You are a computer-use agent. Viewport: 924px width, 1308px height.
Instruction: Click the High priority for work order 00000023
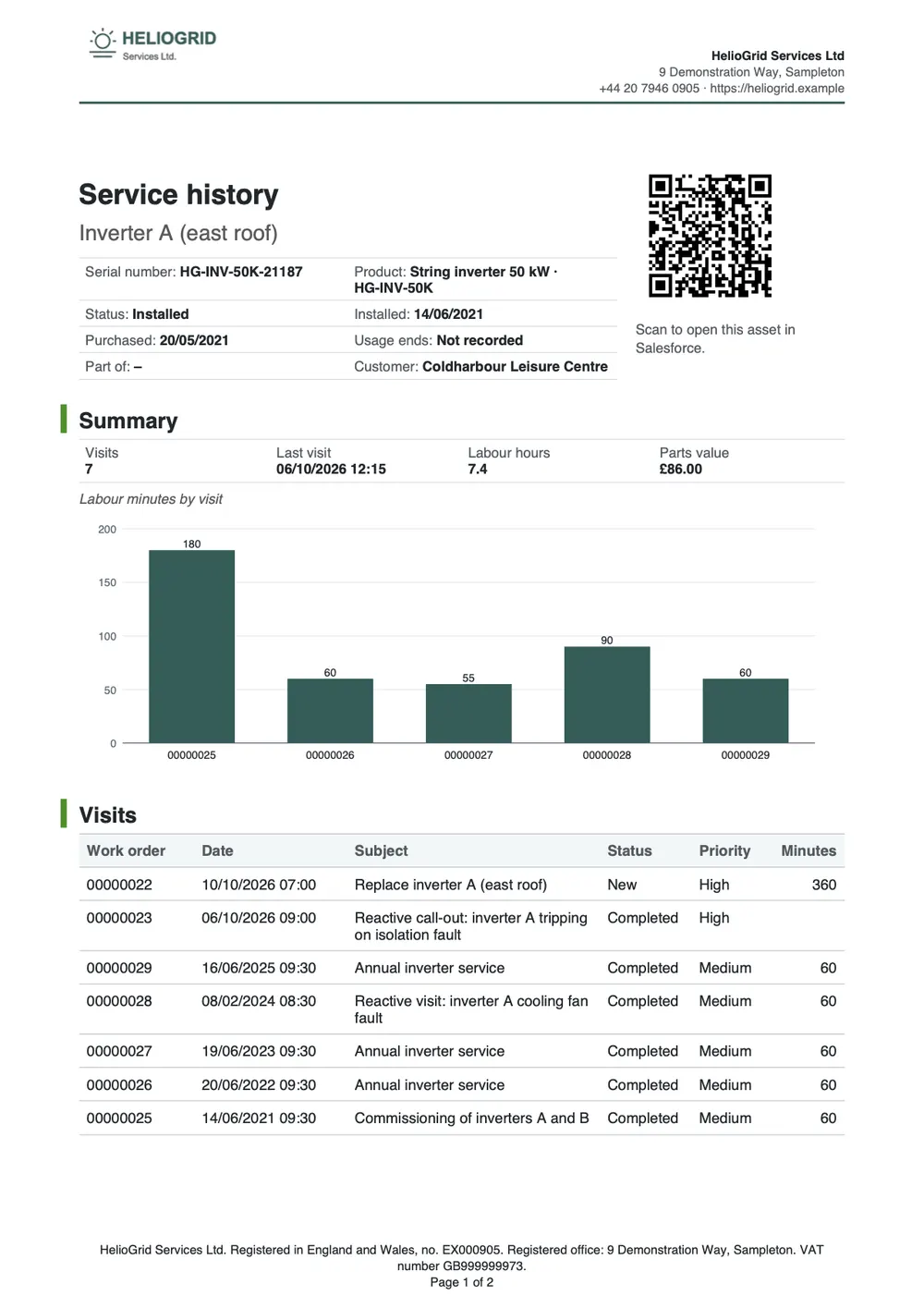coord(714,918)
